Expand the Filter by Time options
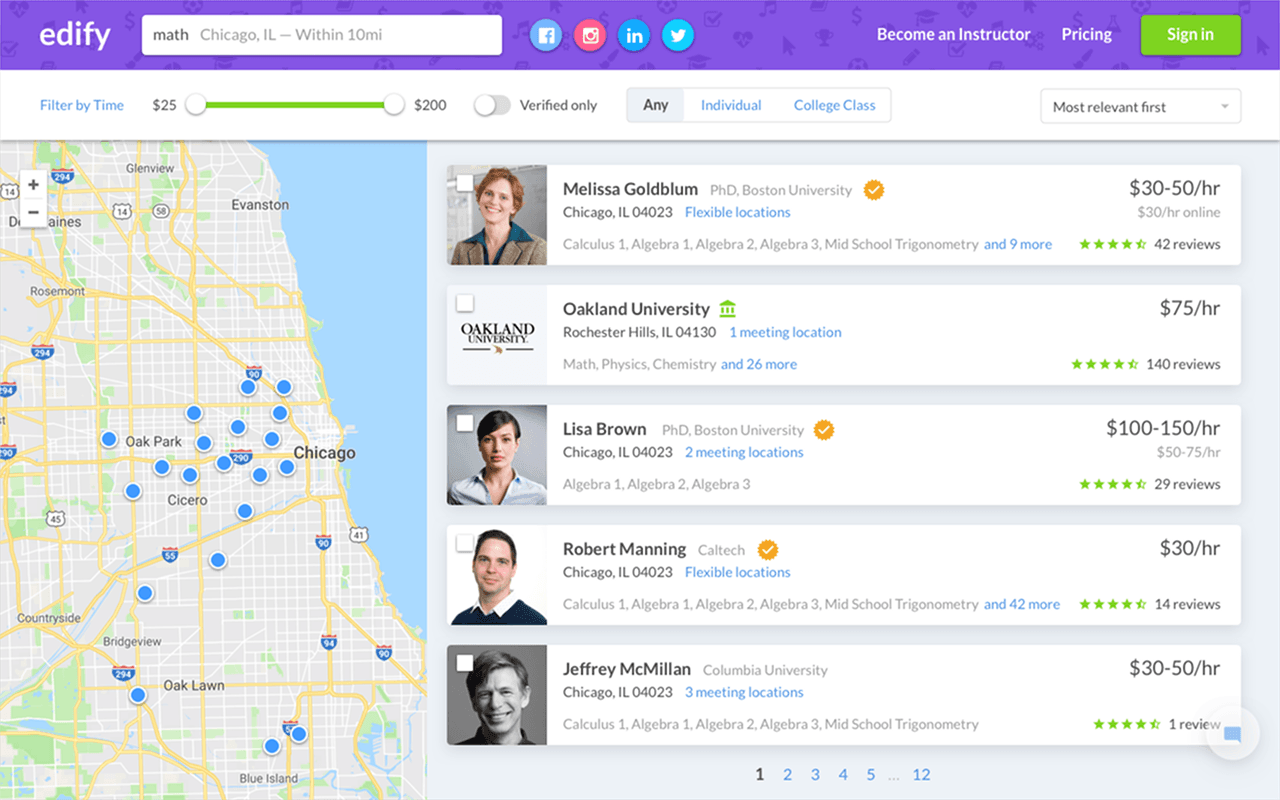The width and height of the screenshot is (1280, 800). [82, 105]
